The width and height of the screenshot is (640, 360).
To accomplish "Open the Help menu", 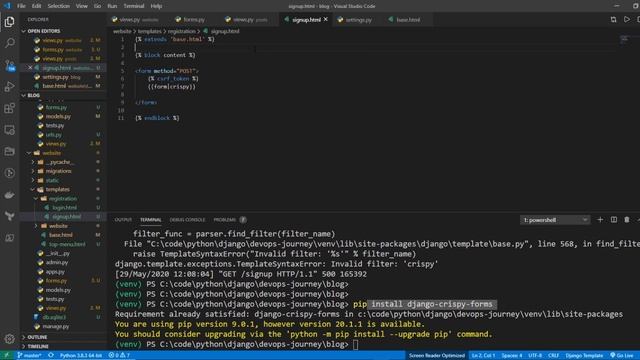I will pyautogui.click(x=156, y=6).
